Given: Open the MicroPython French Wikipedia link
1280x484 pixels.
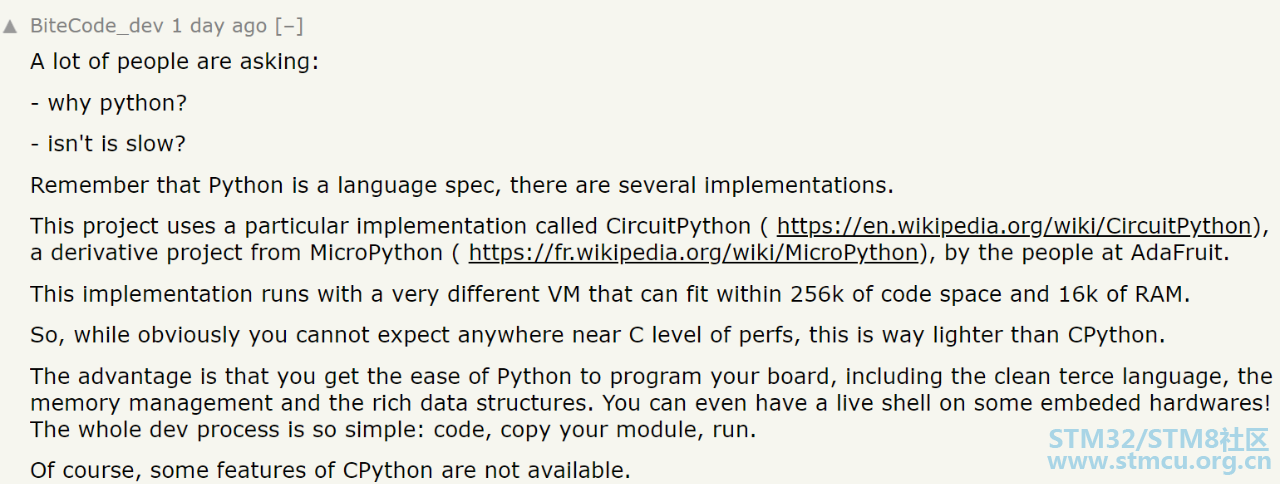Looking at the screenshot, I should point(693,253).
